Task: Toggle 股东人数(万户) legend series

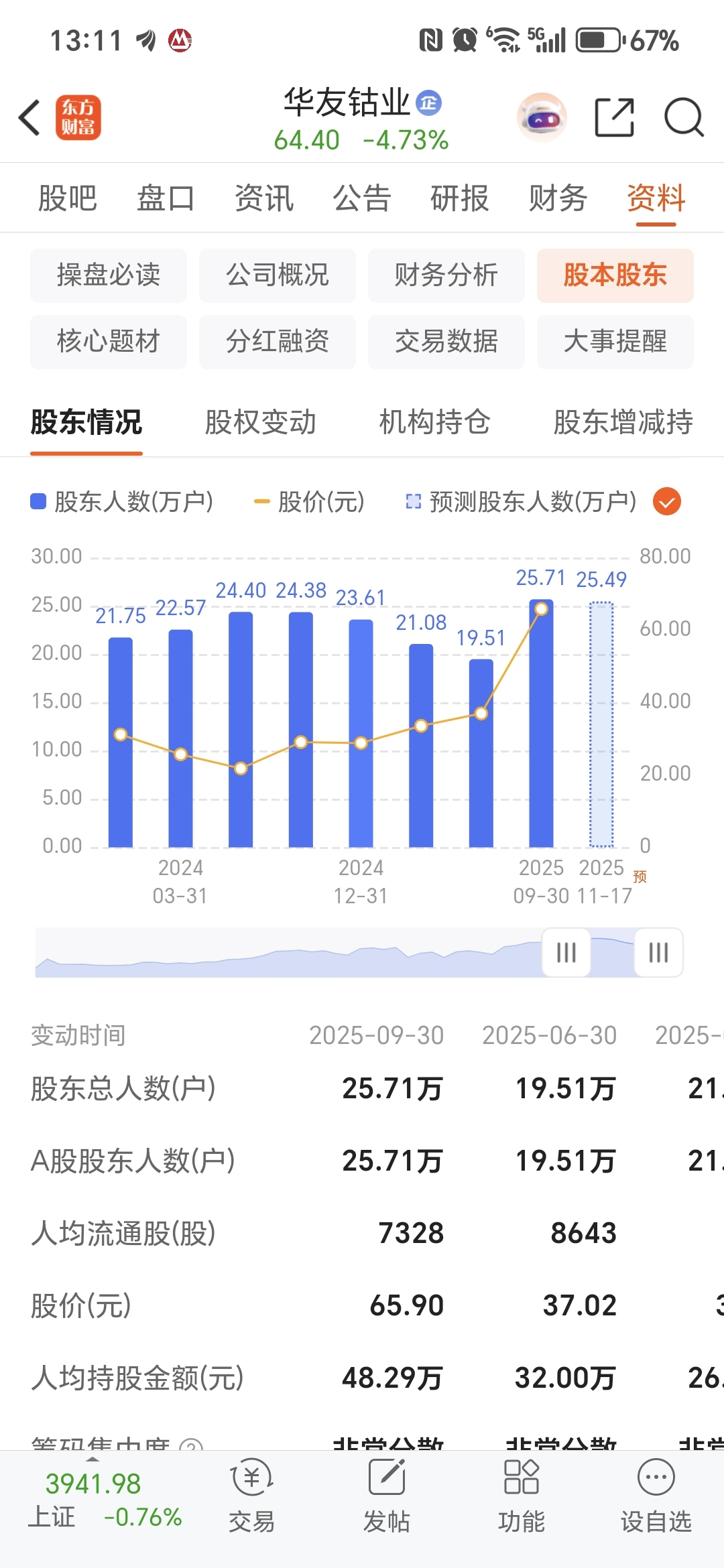Action: point(122,501)
